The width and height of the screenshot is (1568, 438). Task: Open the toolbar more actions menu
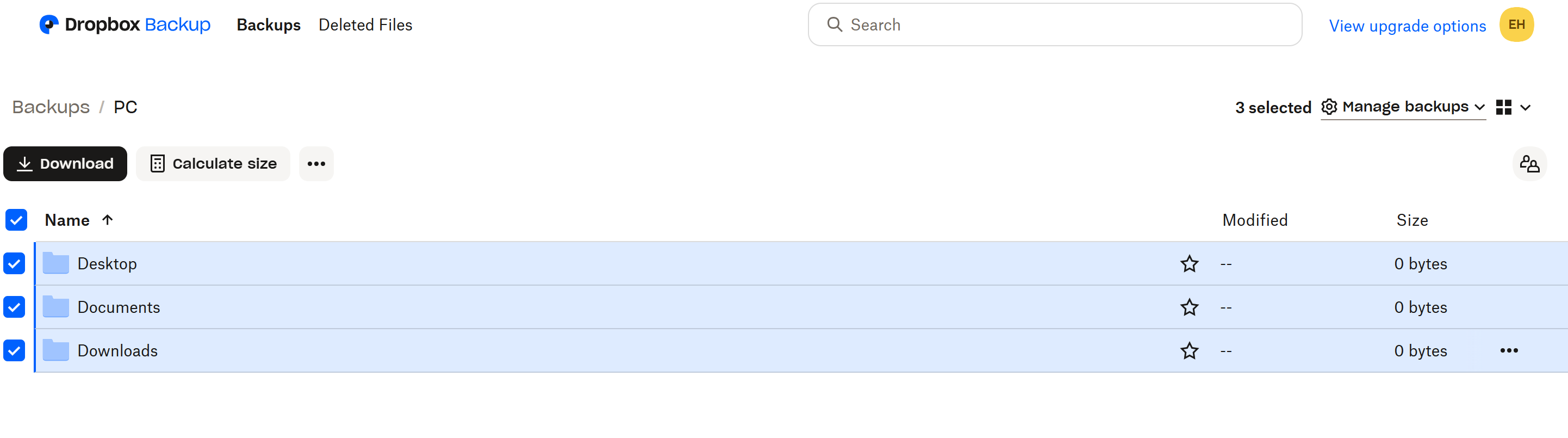coord(316,164)
